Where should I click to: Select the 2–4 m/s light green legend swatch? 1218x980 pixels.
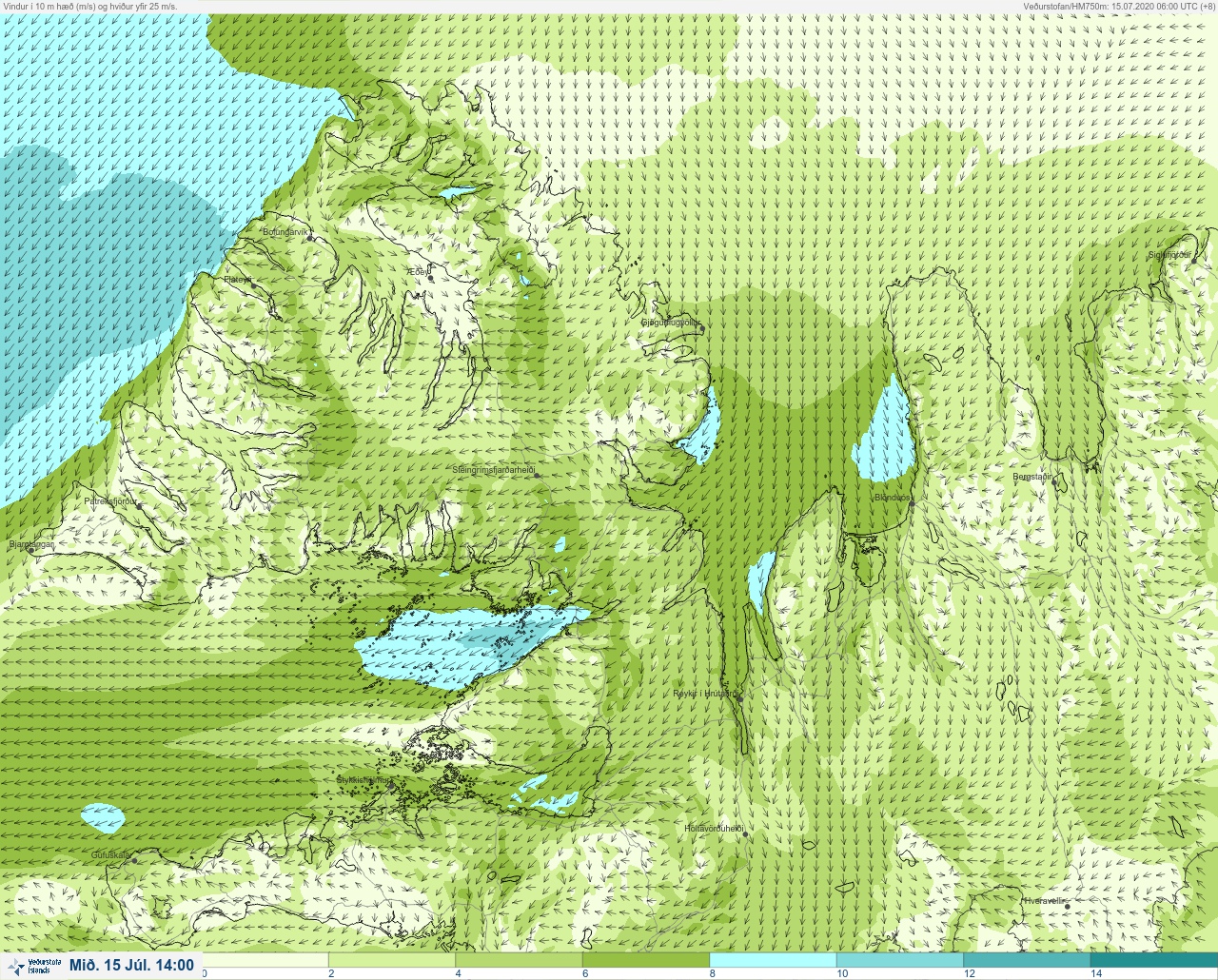pyautogui.click(x=392, y=960)
